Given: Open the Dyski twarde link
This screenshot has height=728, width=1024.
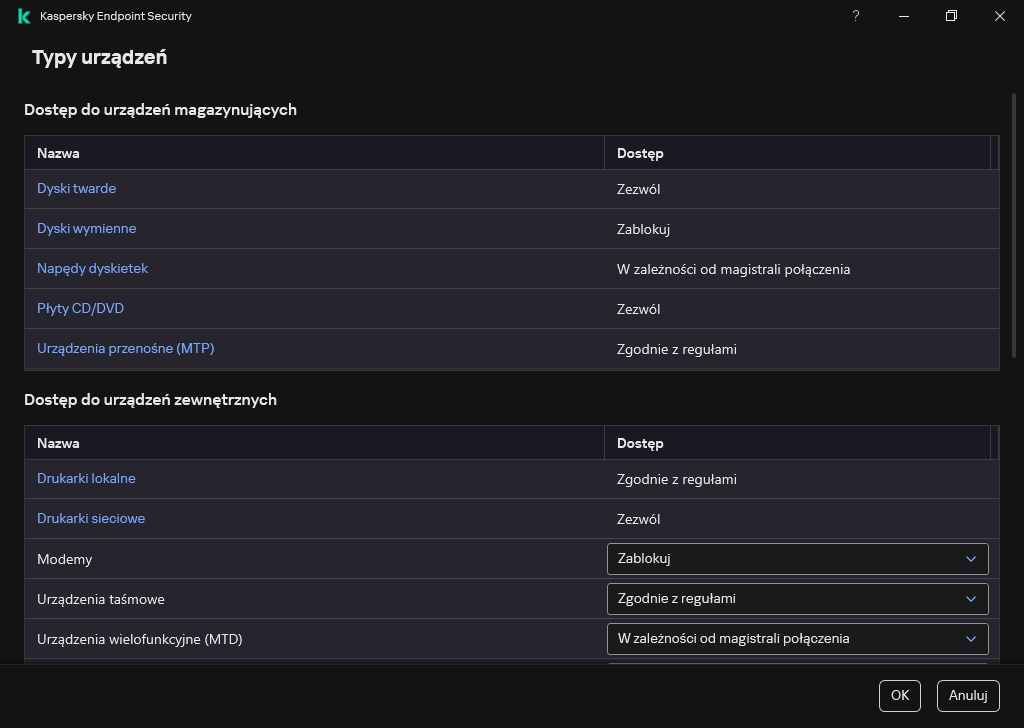Looking at the screenshot, I should tap(76, 189).
